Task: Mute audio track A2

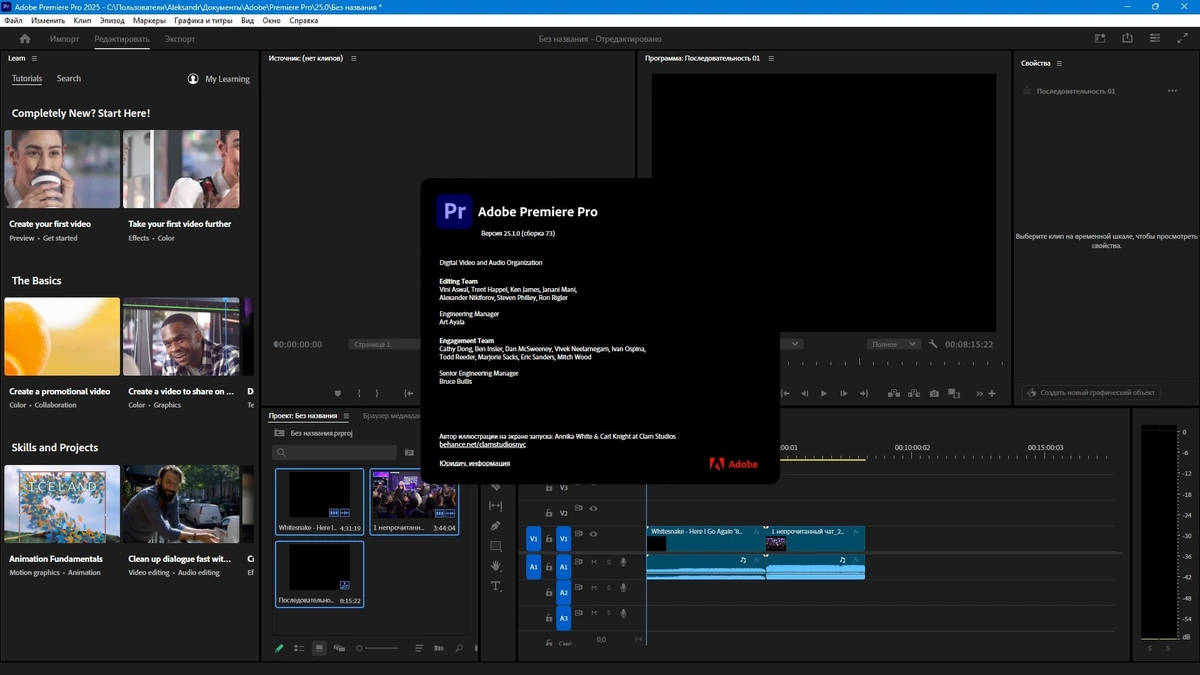Action: click(x=593, y=589)
